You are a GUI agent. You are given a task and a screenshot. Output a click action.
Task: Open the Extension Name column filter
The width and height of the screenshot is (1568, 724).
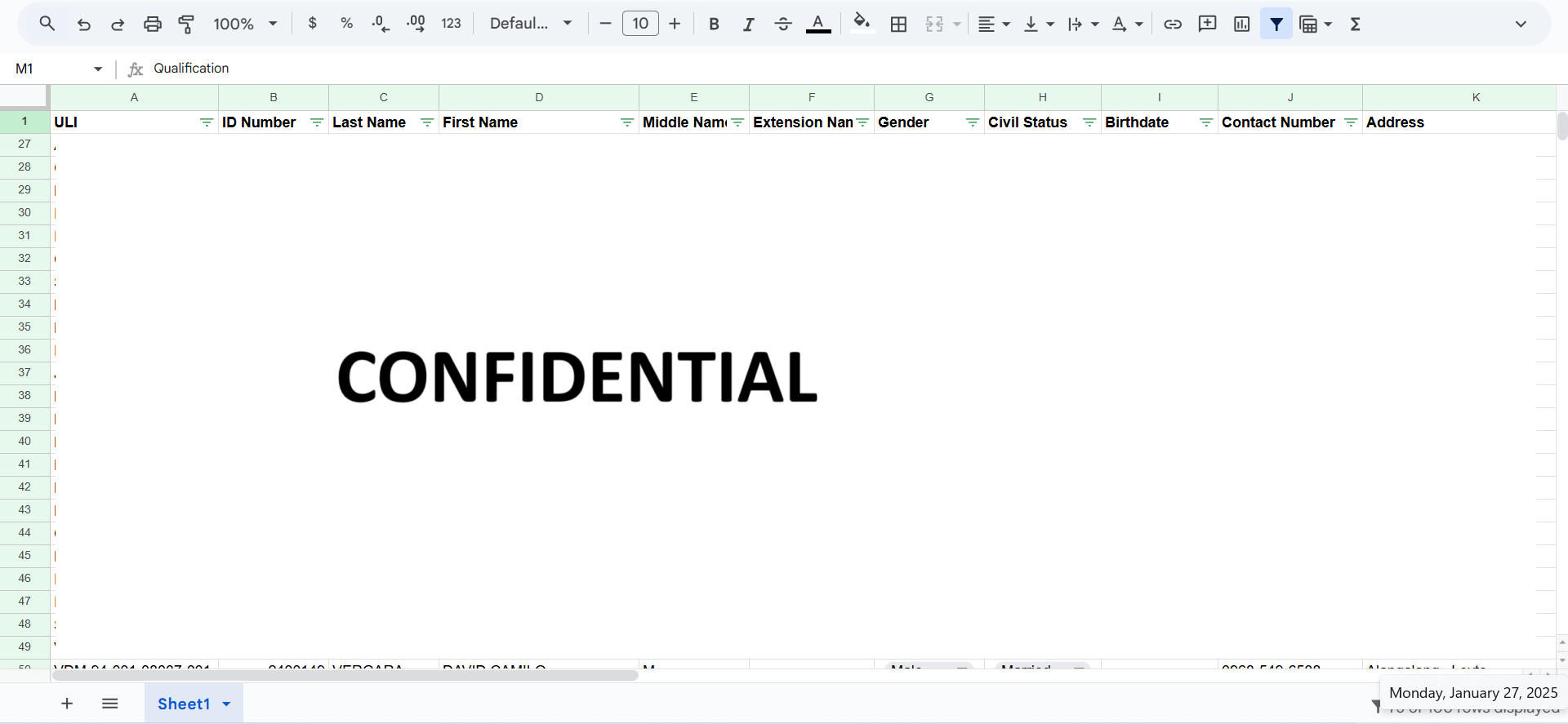(x=862, y=122)
